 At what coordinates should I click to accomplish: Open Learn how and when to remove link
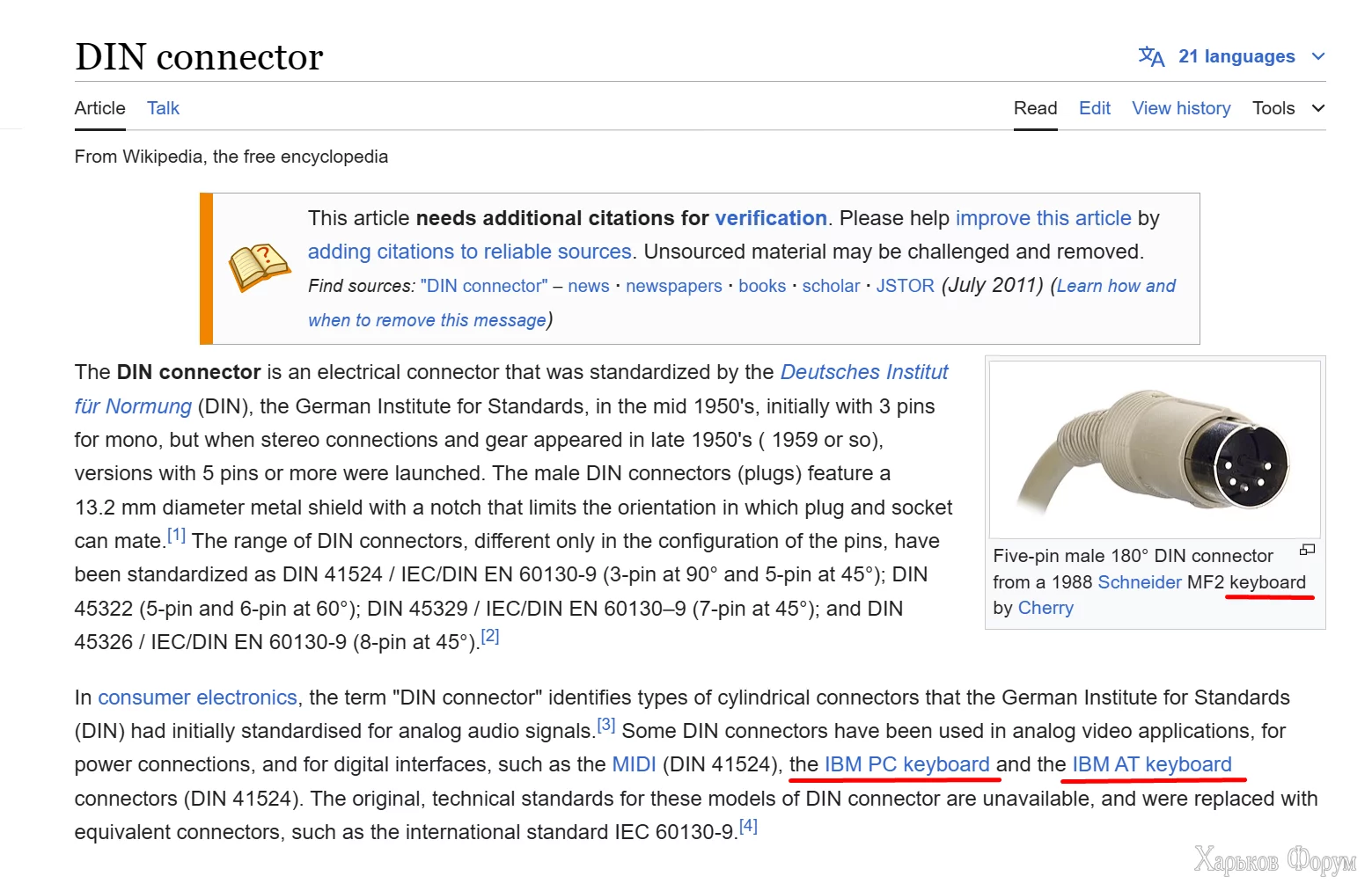point(1116,286)
